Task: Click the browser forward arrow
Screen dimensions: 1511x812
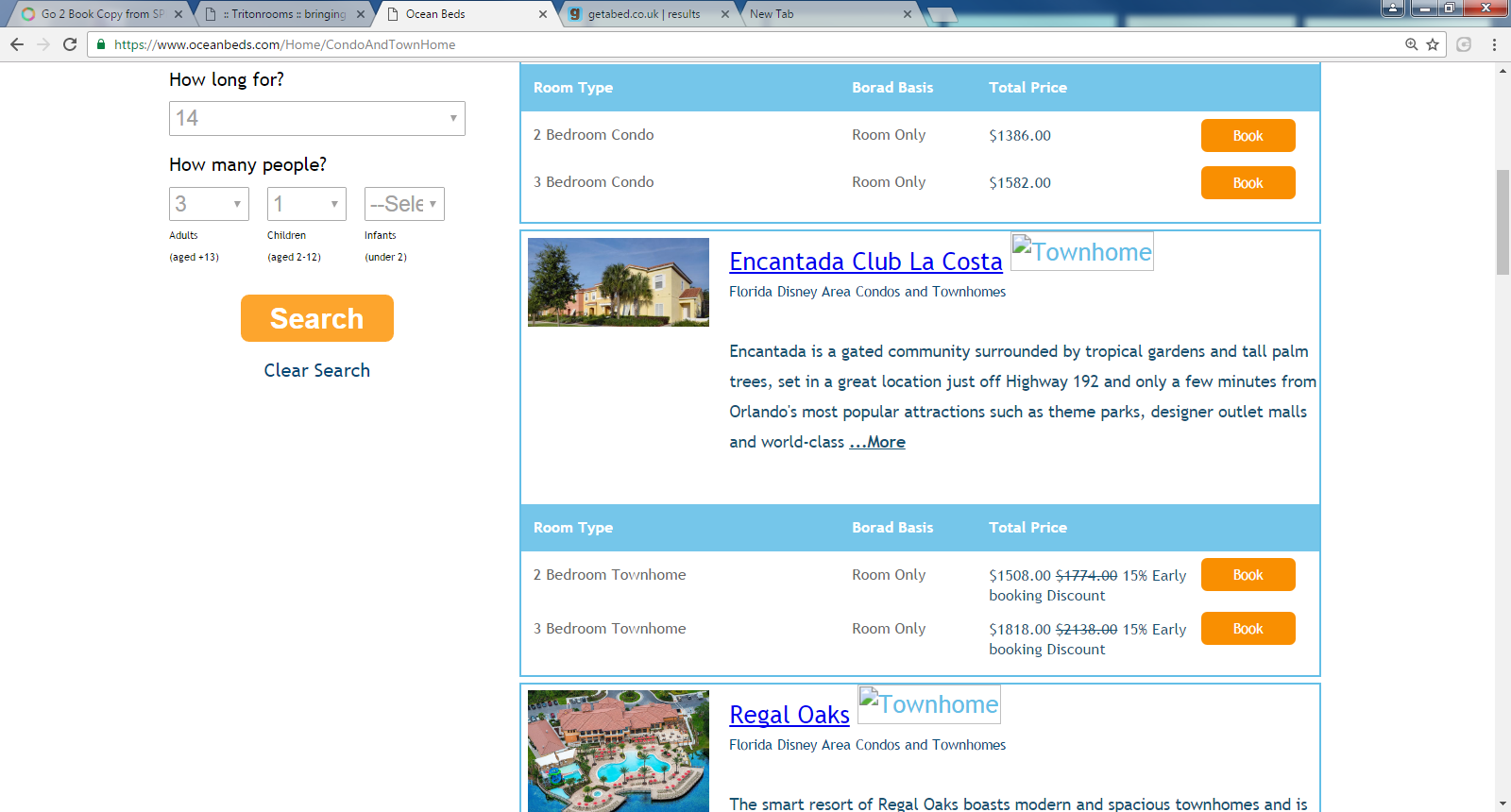Action: (43, 44)
